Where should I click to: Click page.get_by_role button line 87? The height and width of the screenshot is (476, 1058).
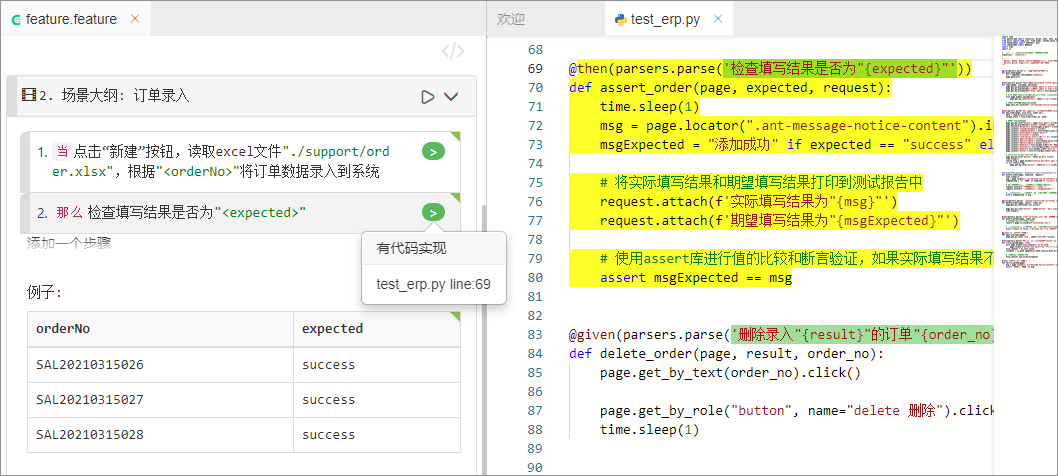[796, 411]
